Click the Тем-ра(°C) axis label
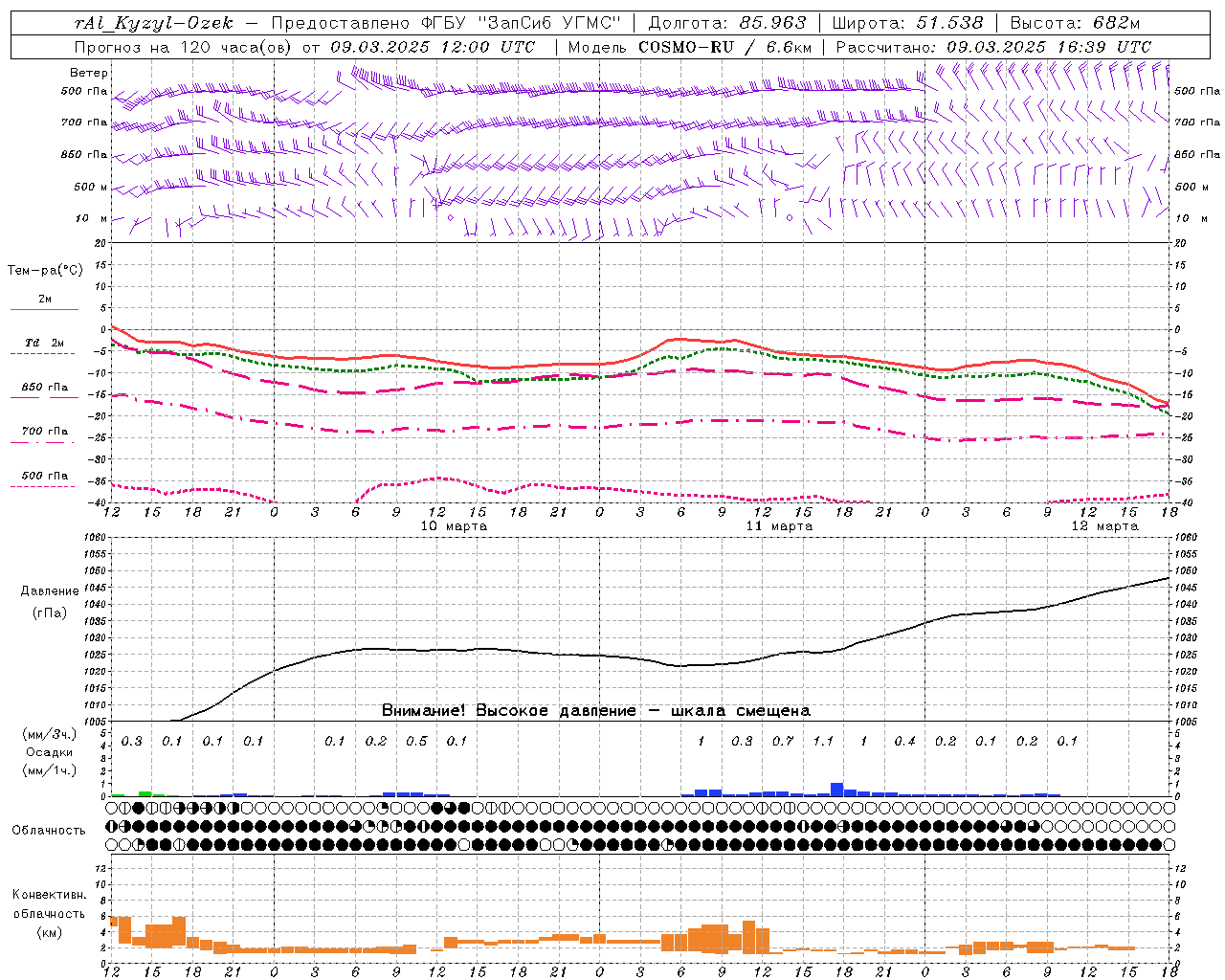The width and height of the screenshot is (1225, 980). (45, 271)
